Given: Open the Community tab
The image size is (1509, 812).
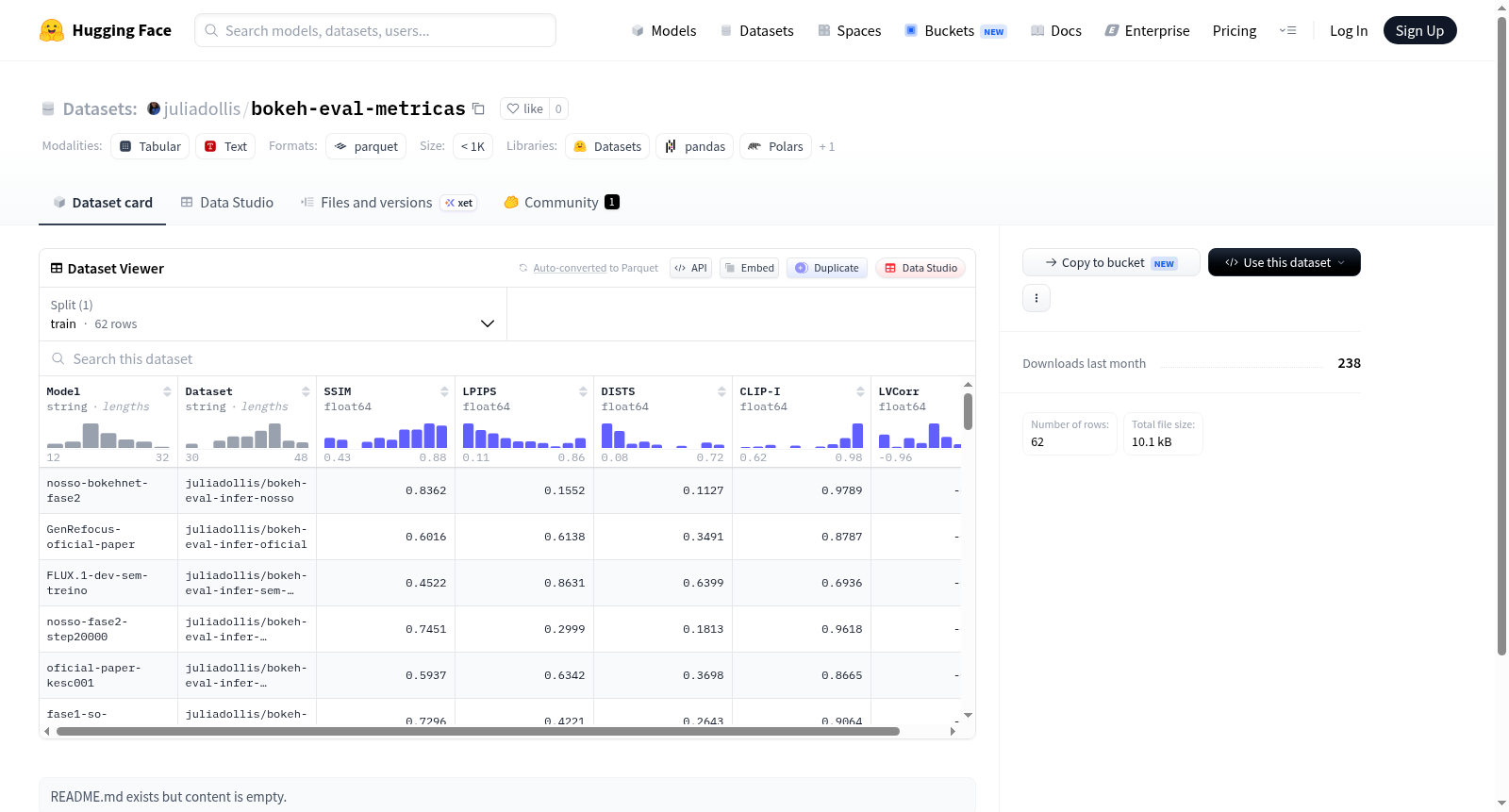Looking at the screenshot, I should [561, 203].
